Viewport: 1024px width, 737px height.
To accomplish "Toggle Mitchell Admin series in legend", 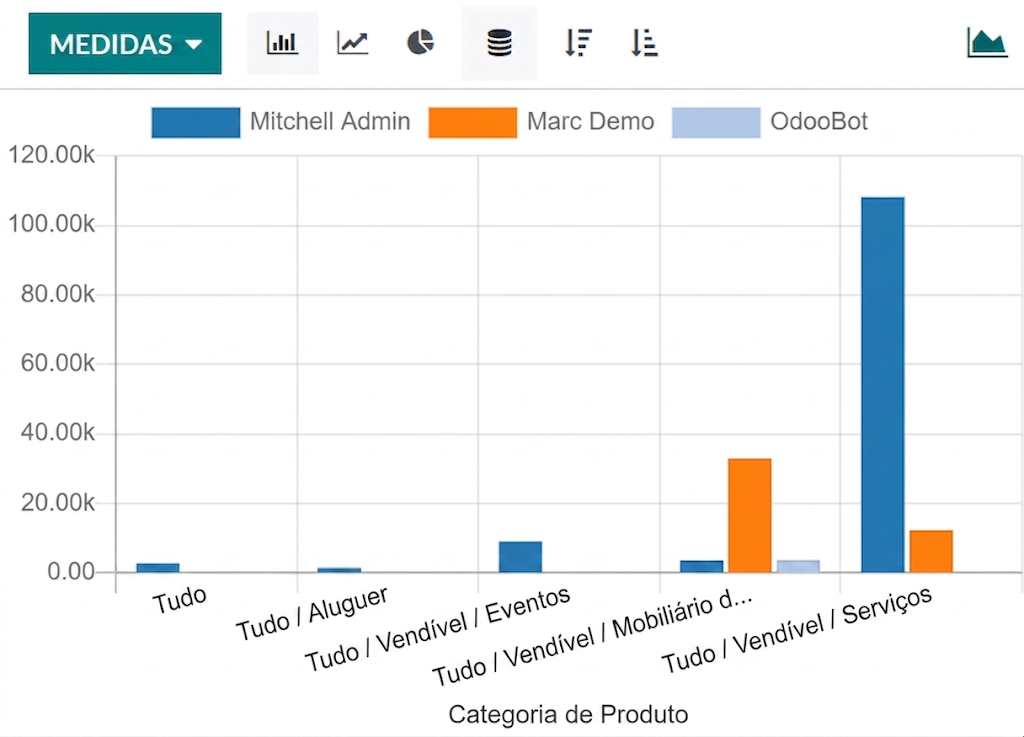I will coord(329,122).
